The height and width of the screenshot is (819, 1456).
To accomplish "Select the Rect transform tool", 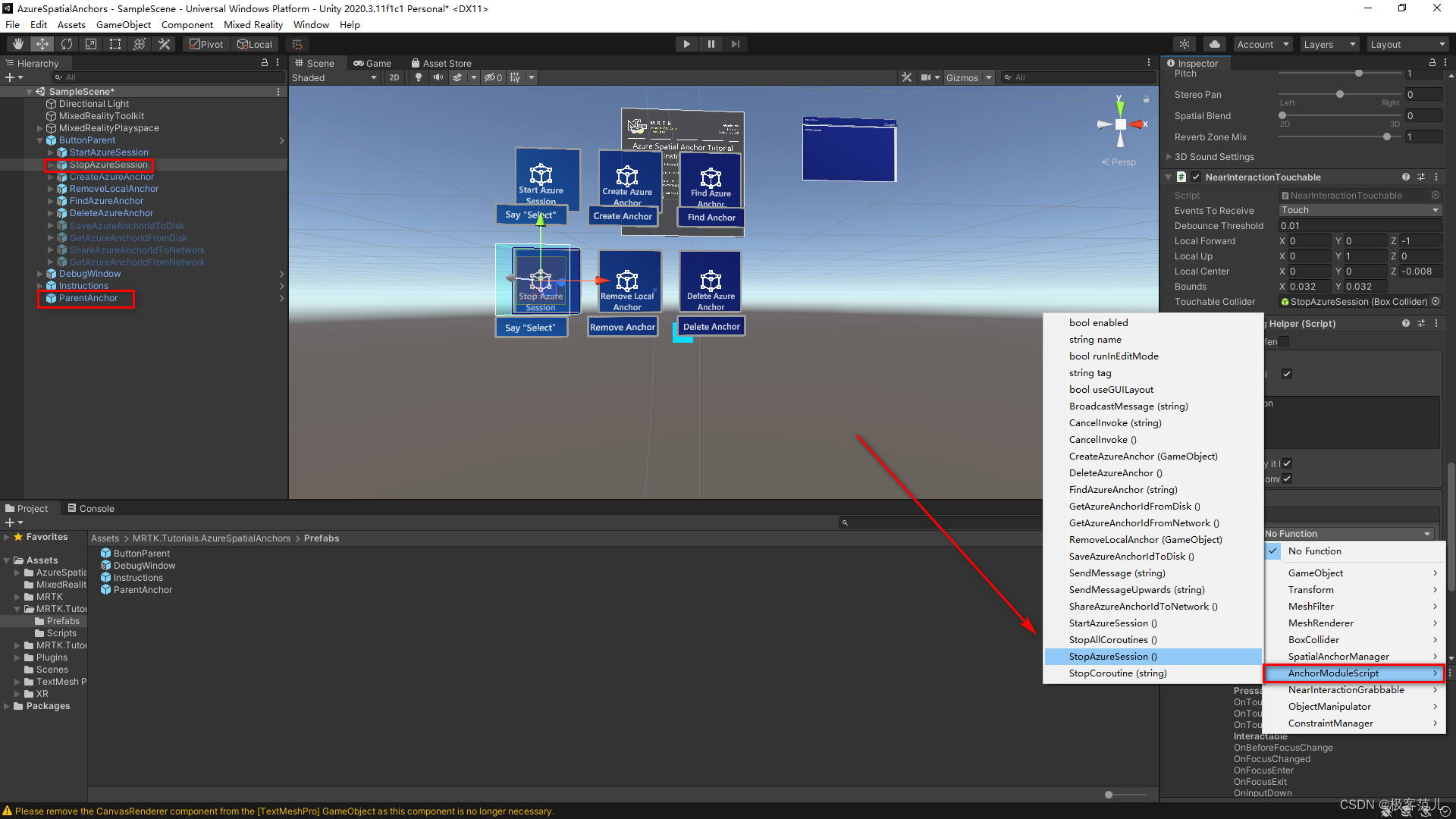I will coord(115,44).
